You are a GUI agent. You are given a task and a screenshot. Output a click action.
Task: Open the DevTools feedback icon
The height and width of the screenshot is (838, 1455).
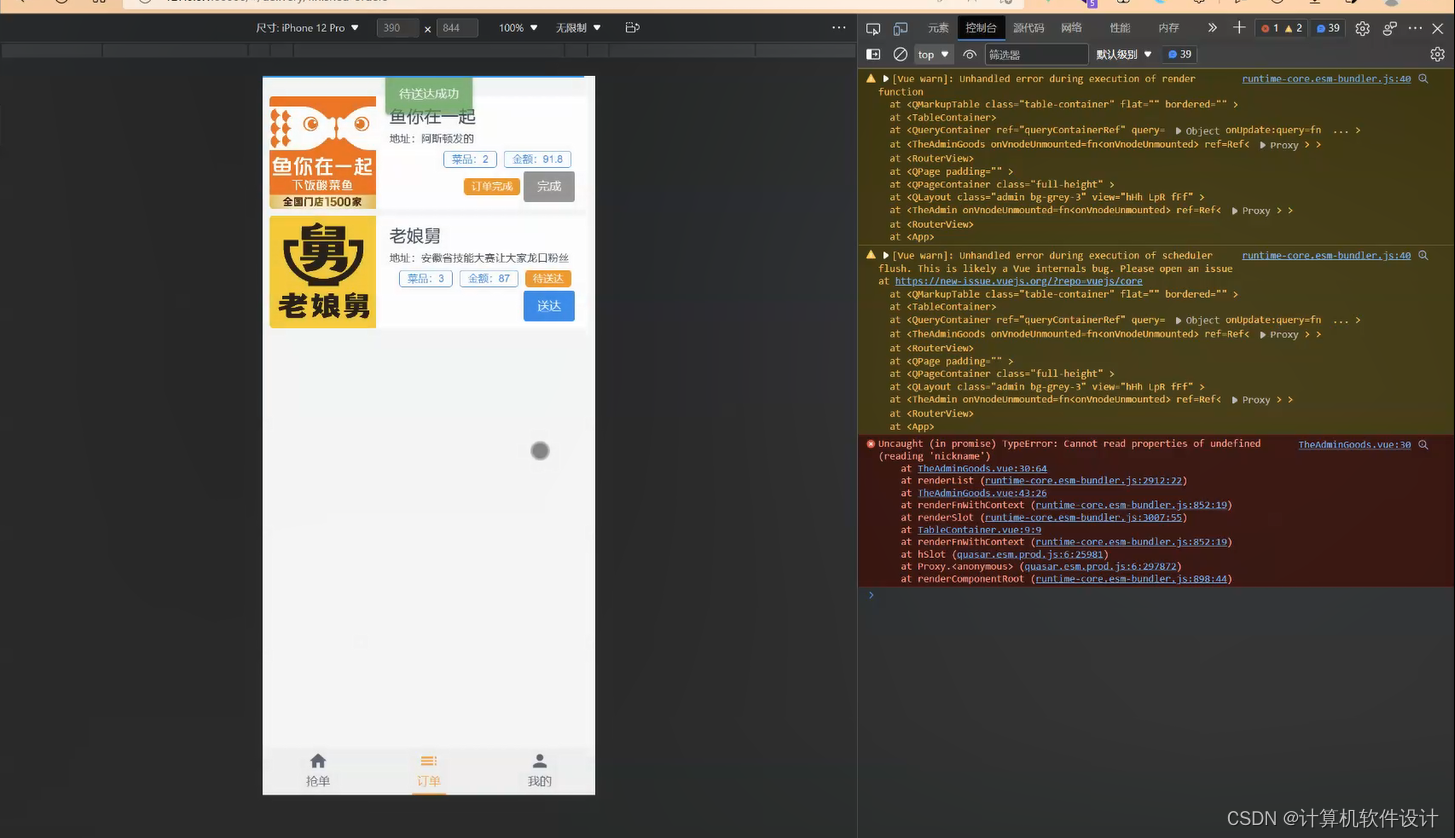(x=1390, y=28)
